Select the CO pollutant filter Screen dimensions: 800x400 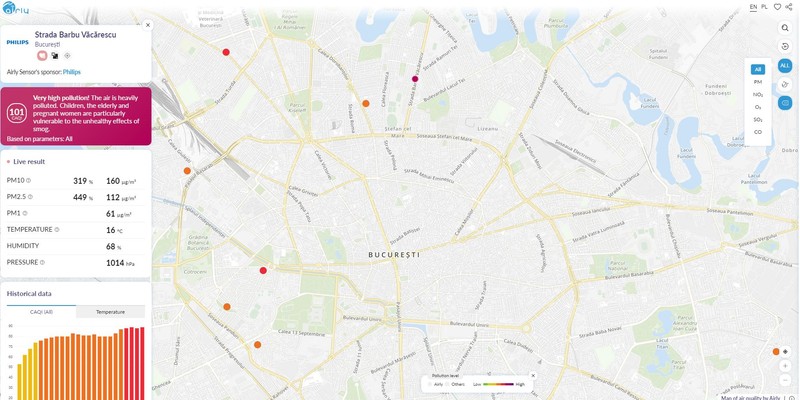coord(758,132)
